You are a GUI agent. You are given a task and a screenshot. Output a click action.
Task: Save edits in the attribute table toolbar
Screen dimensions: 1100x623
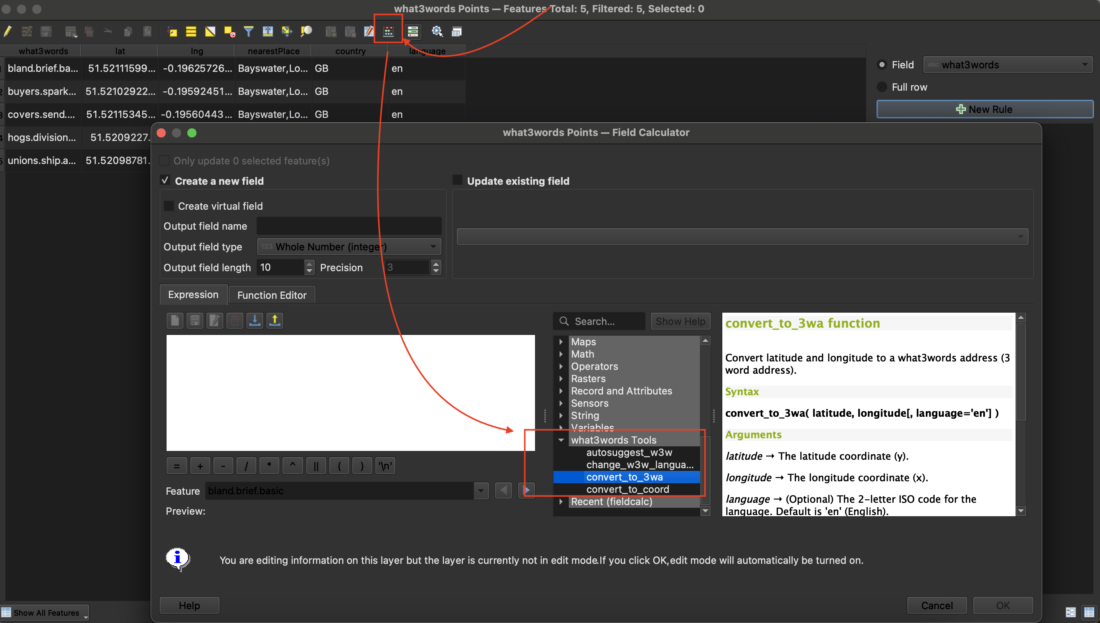click(46, 32)
